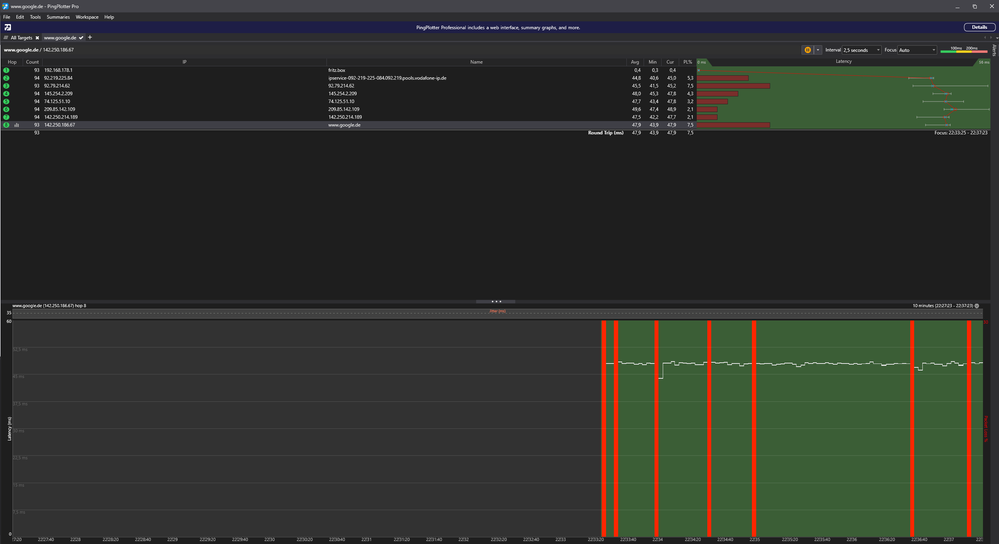Pause the trace with orange pause button
999x544 pixels.
tap(807, 50)
